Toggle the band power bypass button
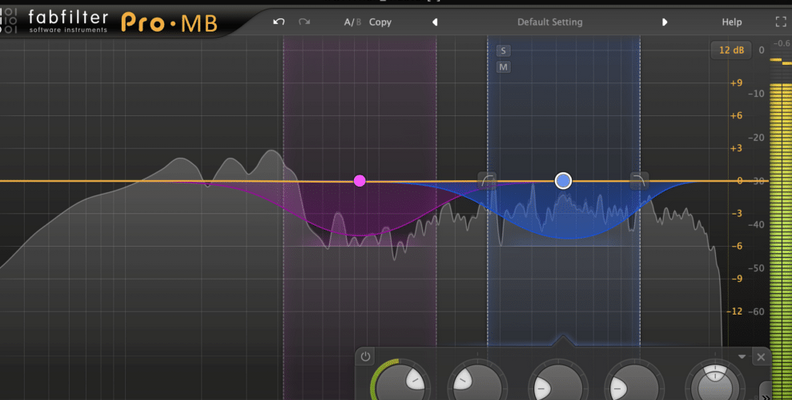The height and width of the screenshot is (400, 792). [x=366, y=357]
